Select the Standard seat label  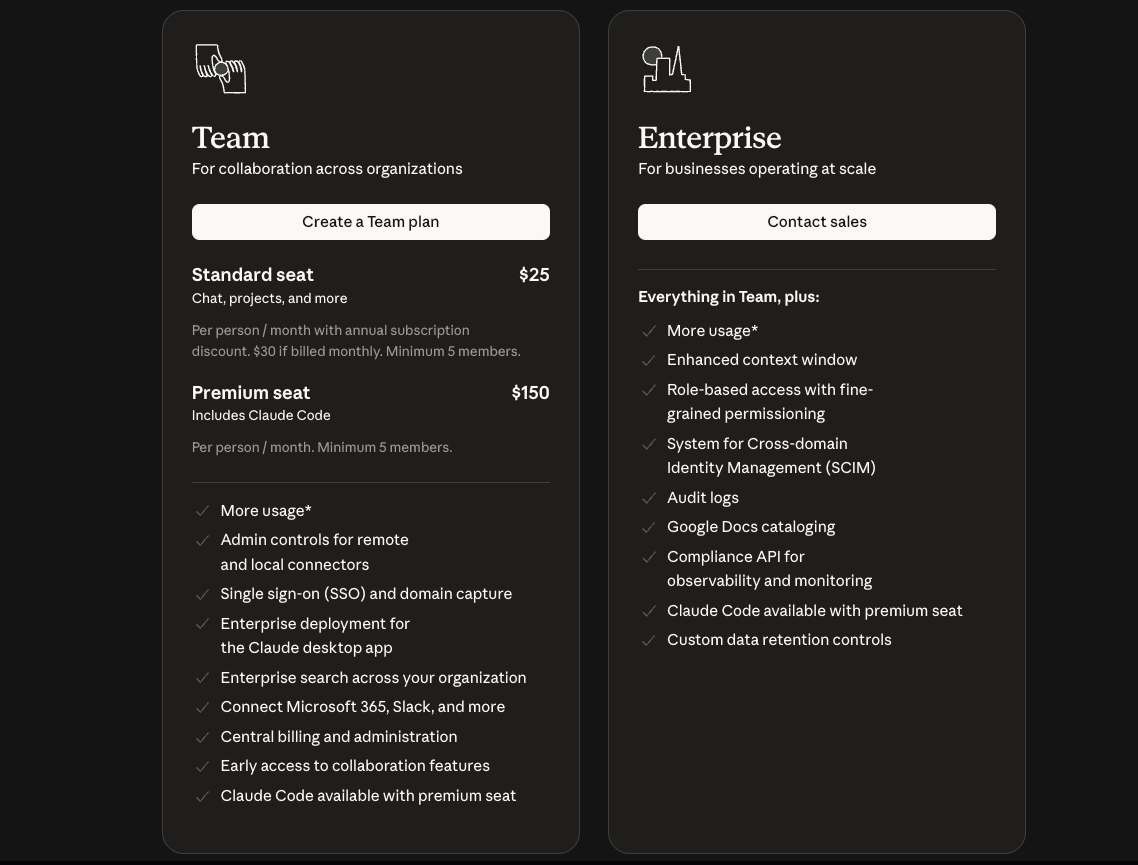(x=252, y=275)
